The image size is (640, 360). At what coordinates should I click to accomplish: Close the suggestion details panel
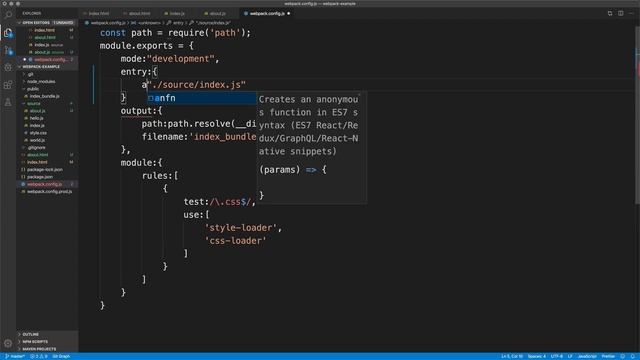360,95
